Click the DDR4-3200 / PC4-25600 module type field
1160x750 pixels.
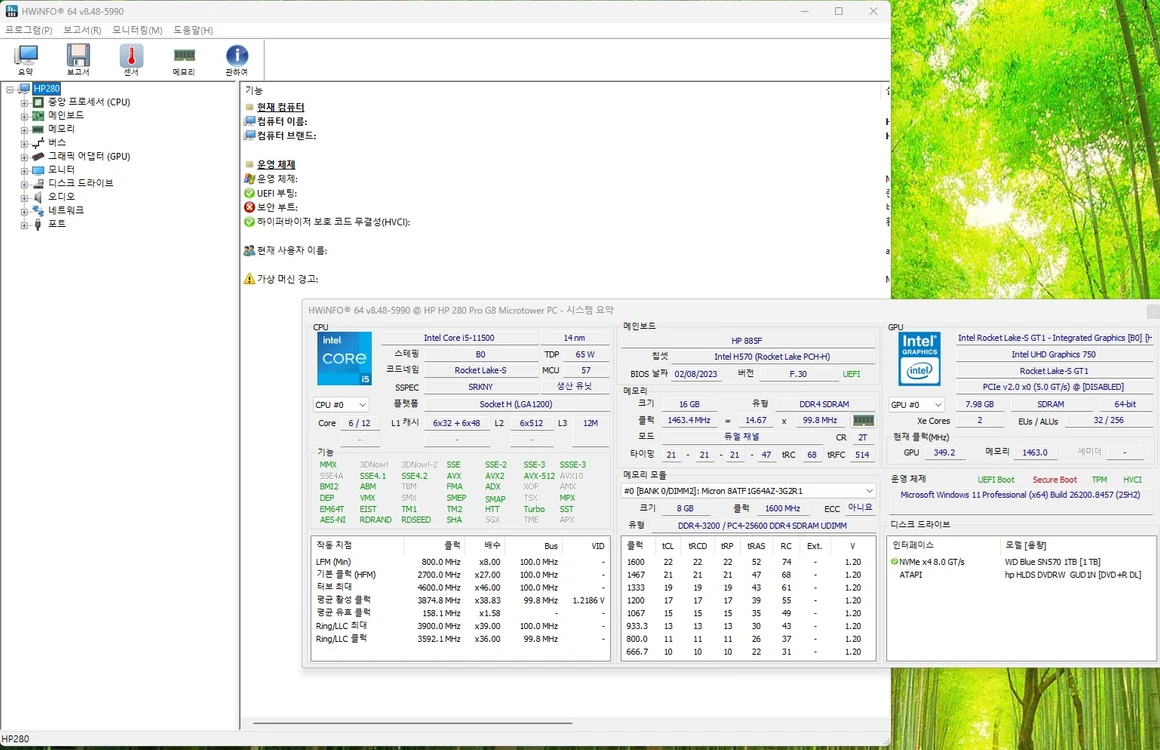[762, 526]
